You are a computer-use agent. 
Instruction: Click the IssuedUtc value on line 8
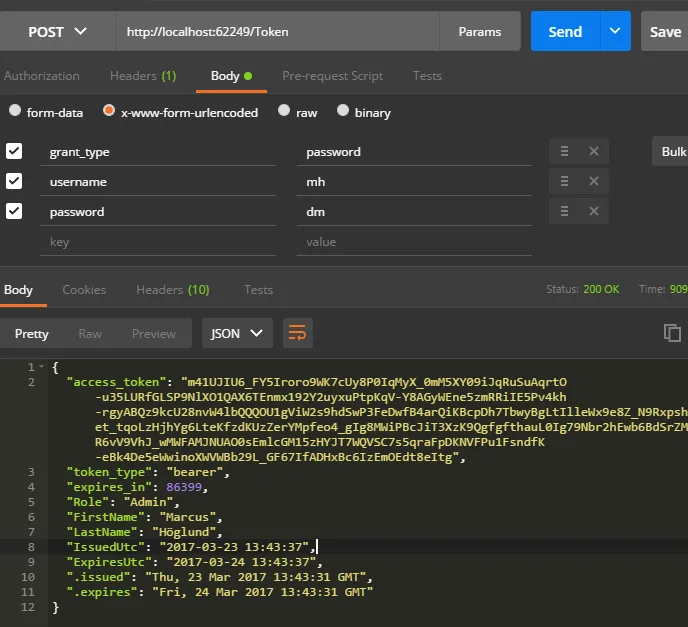click(x=234, y=547)
